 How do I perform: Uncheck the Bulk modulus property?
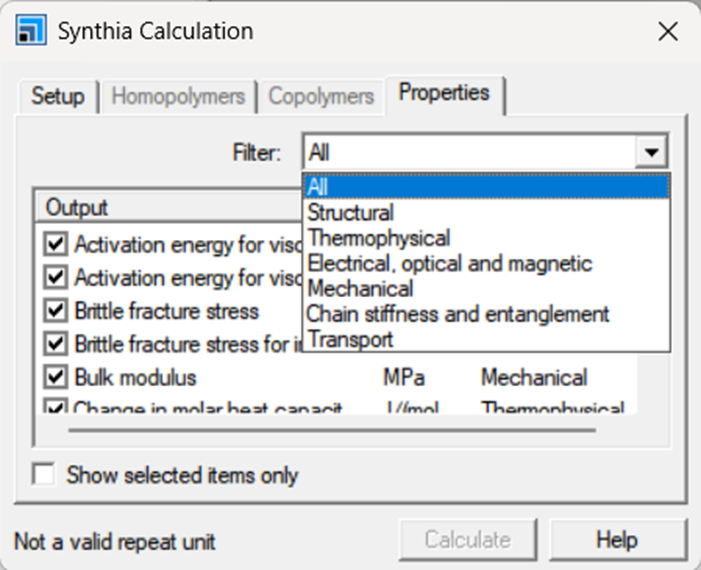pos(57,378)
